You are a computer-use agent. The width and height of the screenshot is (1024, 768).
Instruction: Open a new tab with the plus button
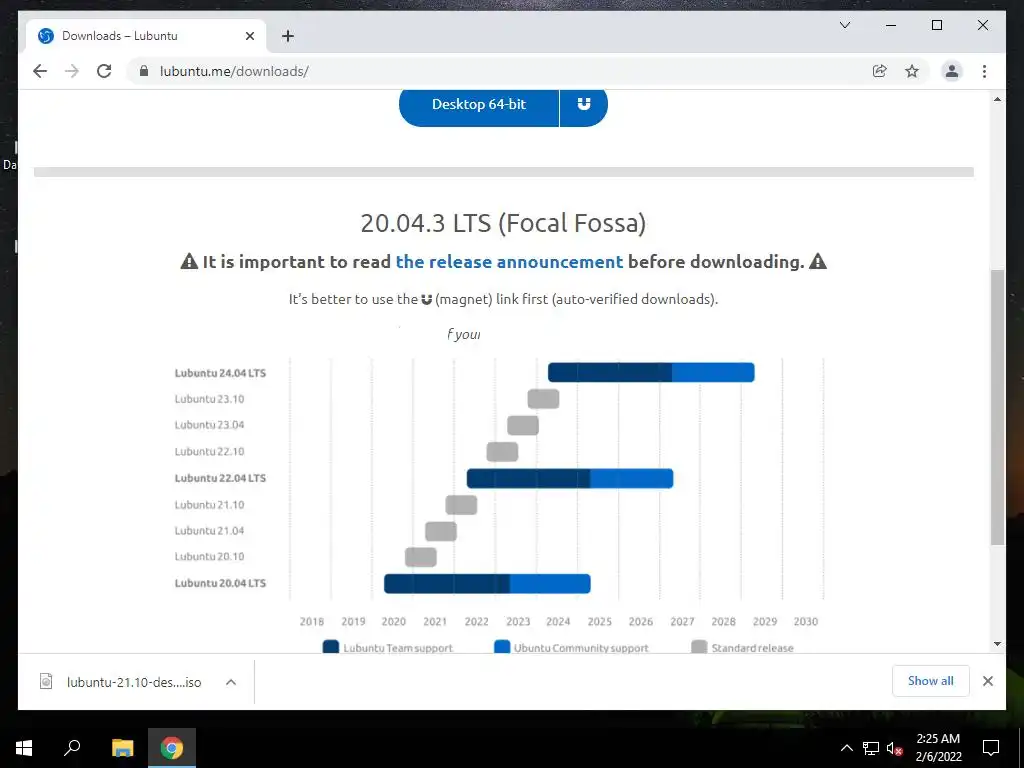(288, 36)
